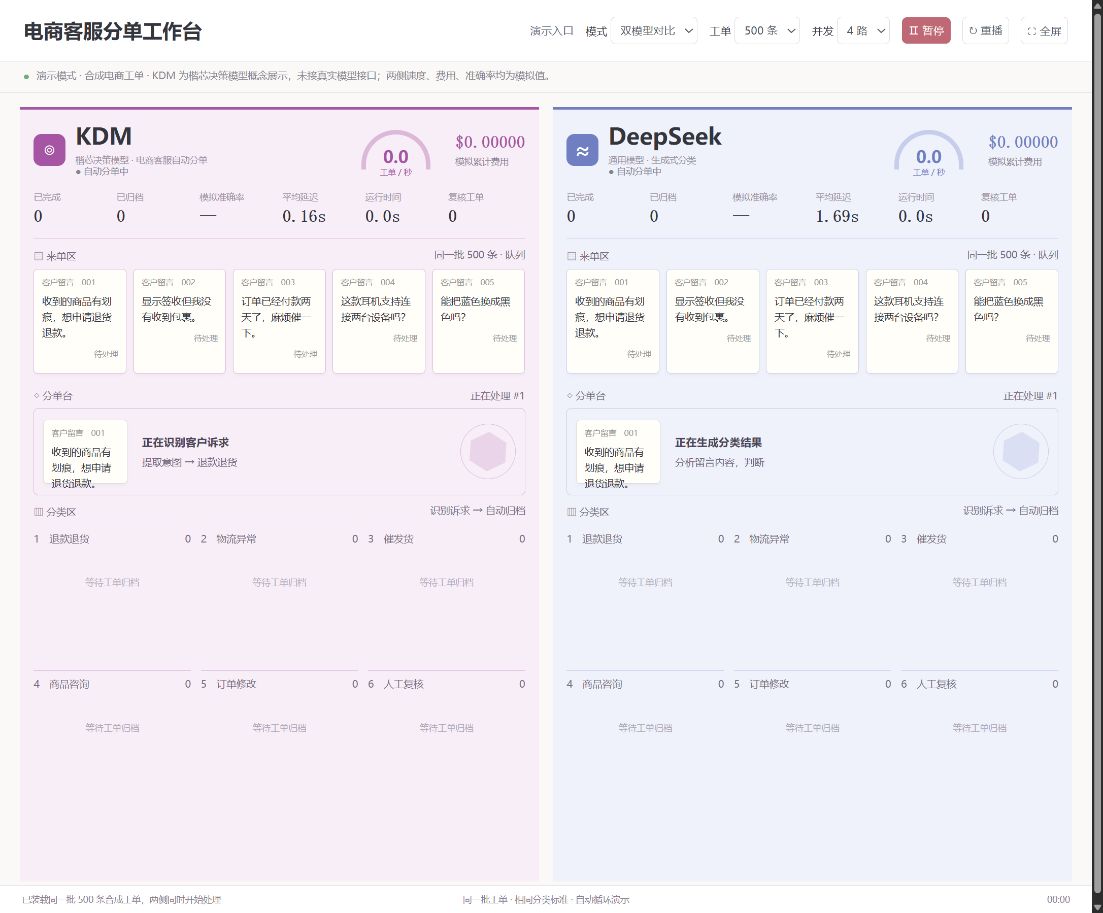Click the purple KDM model logo icon

point(49,150)
